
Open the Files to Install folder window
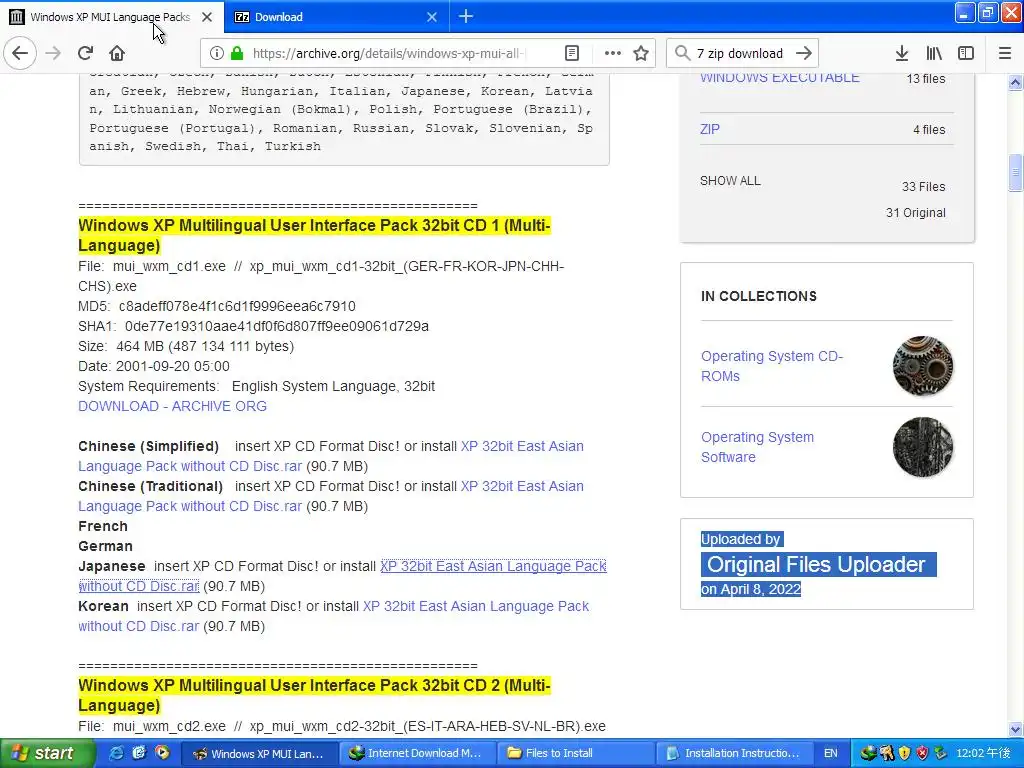pos(575,753)
